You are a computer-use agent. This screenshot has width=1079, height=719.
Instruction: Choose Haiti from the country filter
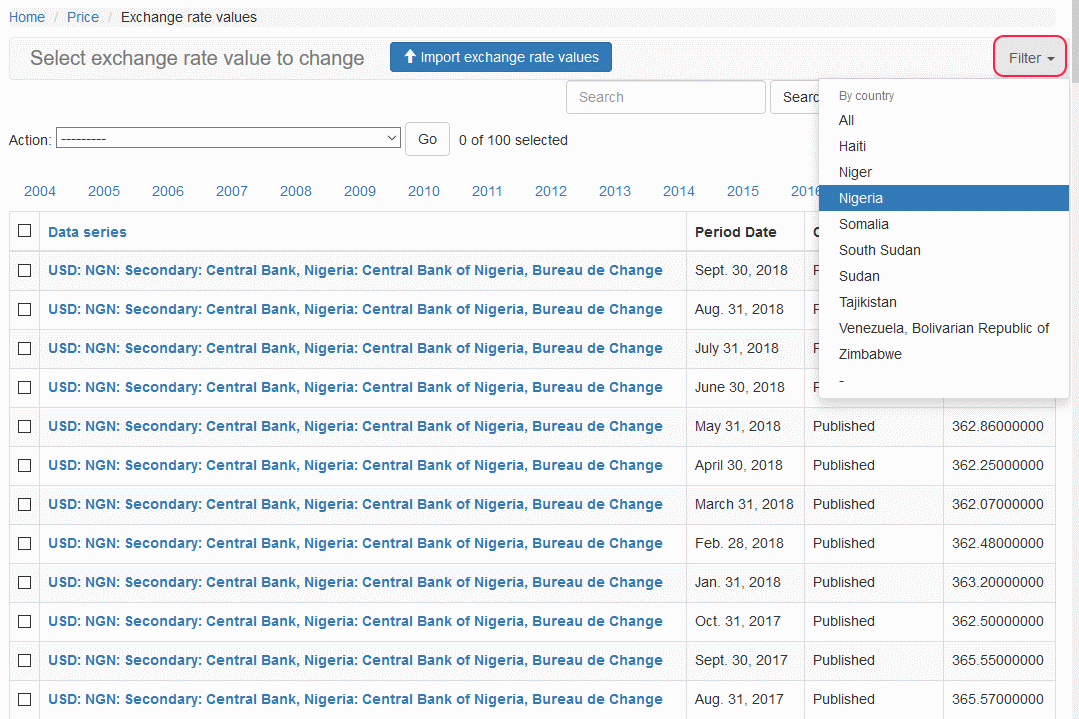tap(852, 146)
